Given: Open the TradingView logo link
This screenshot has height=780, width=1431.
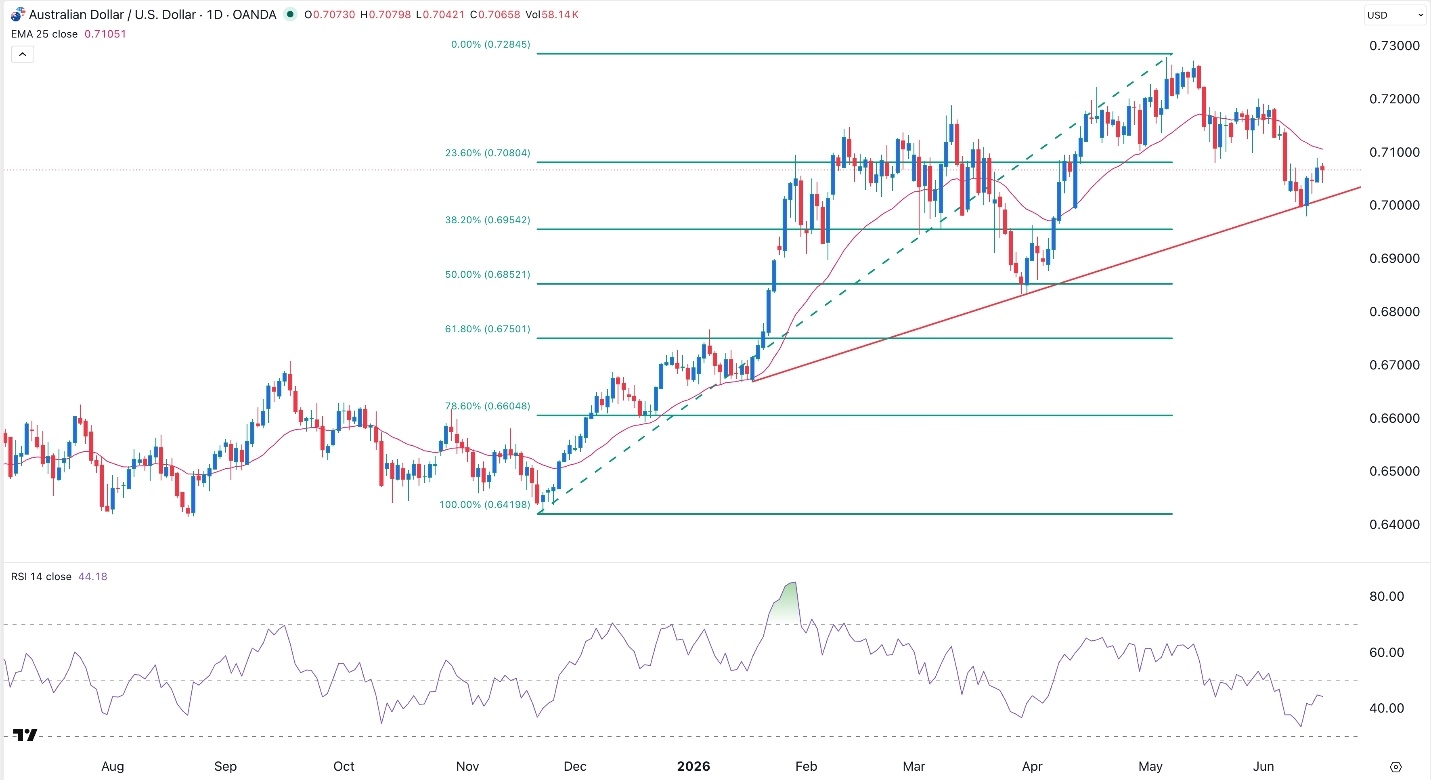Looking at the screenshot, I should pos(25,734).
